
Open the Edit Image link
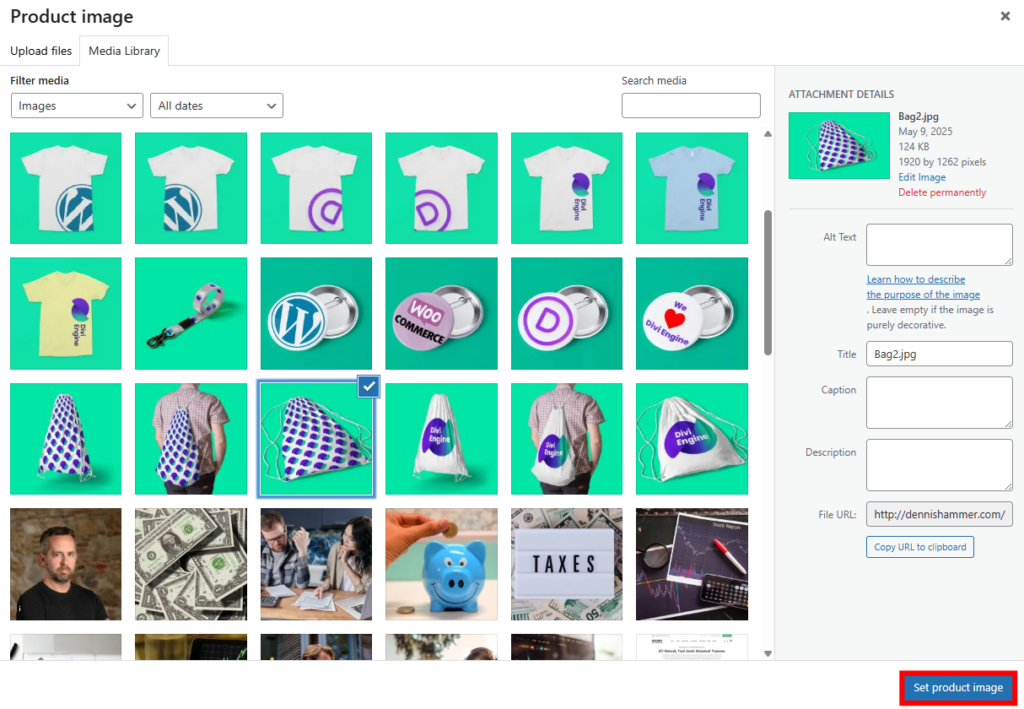(x=922, y=177)
